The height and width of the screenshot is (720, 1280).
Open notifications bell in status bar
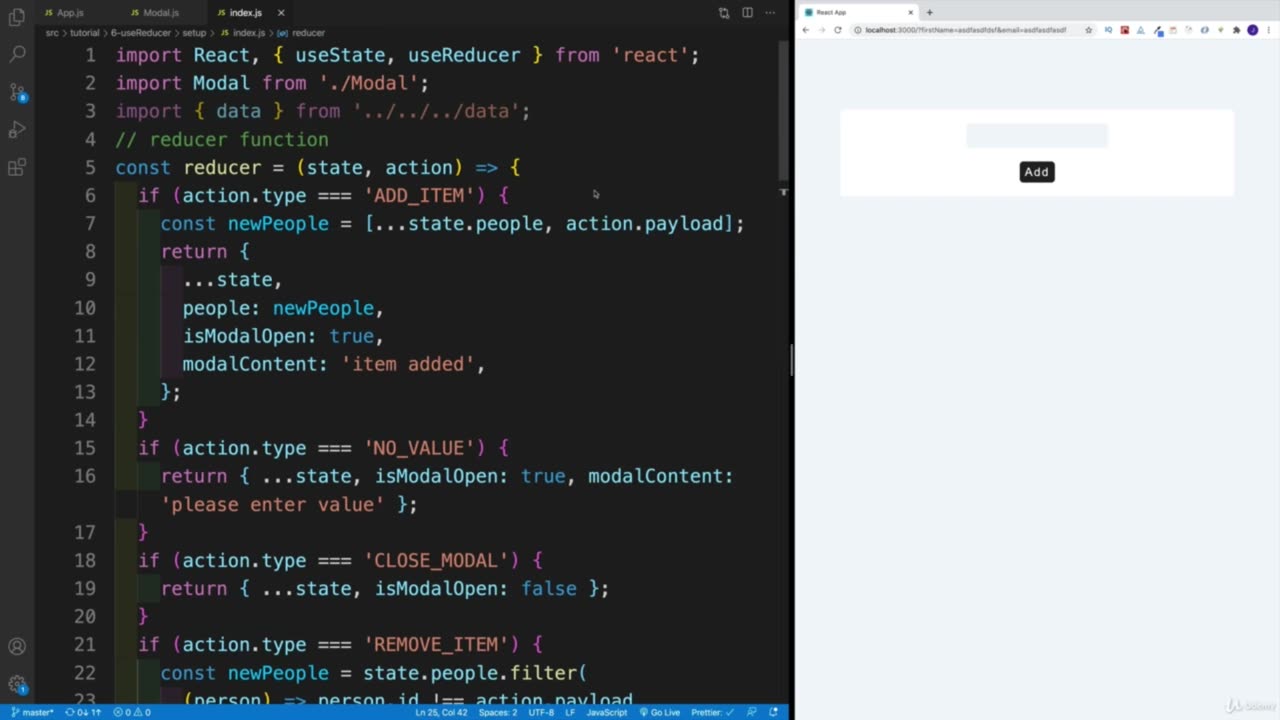tap(774, 712)
